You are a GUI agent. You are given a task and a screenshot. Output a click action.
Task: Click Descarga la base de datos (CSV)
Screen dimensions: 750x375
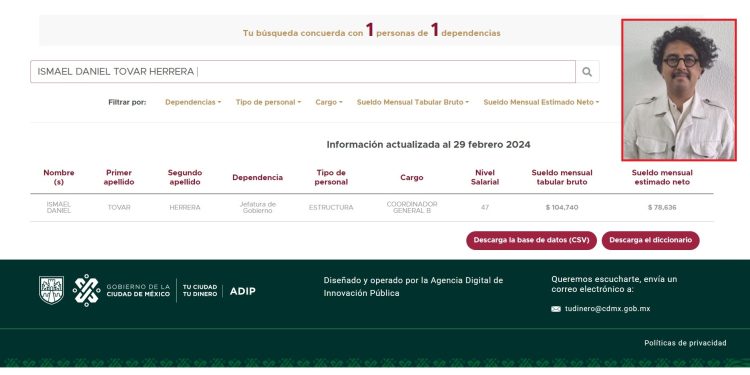531,240
